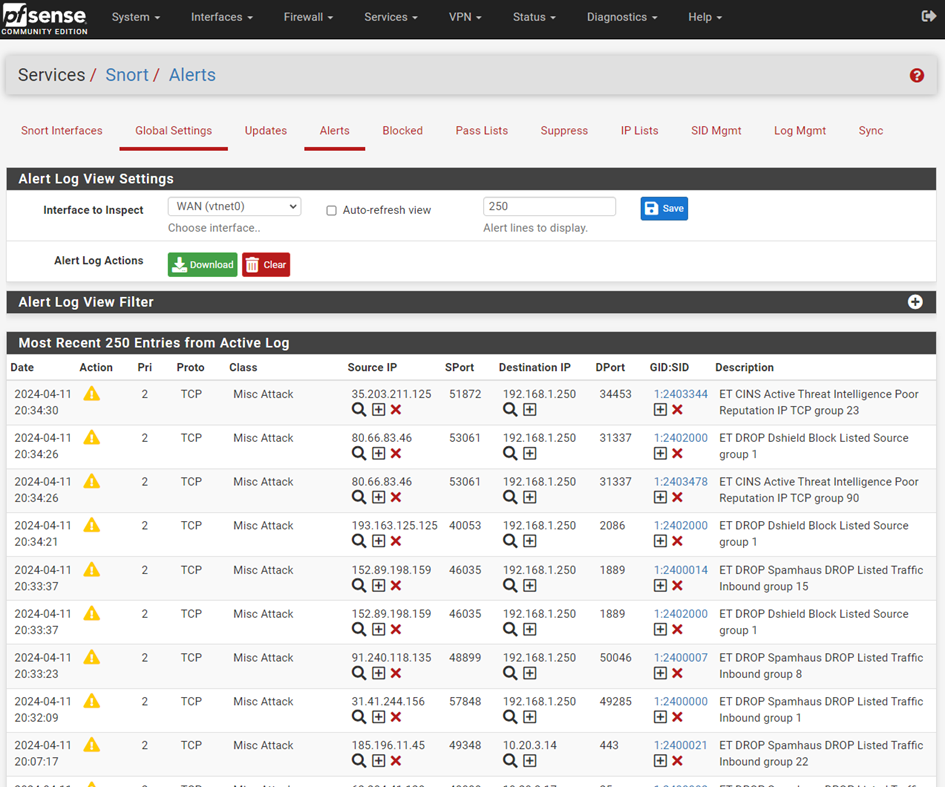The width and height of the screenshot is (945, 787).
Task: Disable rule 1:2403344 with the red X
Action: click(677, 410)
